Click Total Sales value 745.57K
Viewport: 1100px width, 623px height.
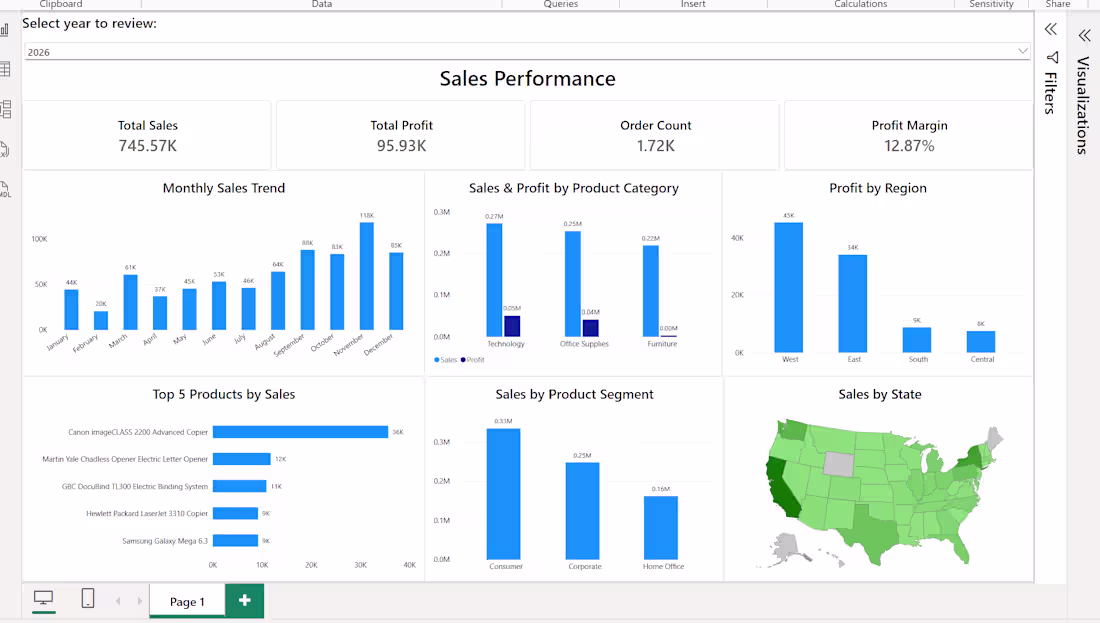(148, 146)
